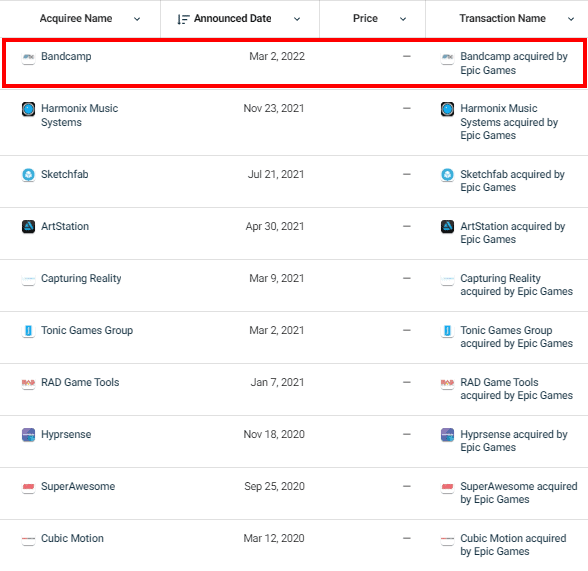Open the Sketchfab acquiree link

64,174
